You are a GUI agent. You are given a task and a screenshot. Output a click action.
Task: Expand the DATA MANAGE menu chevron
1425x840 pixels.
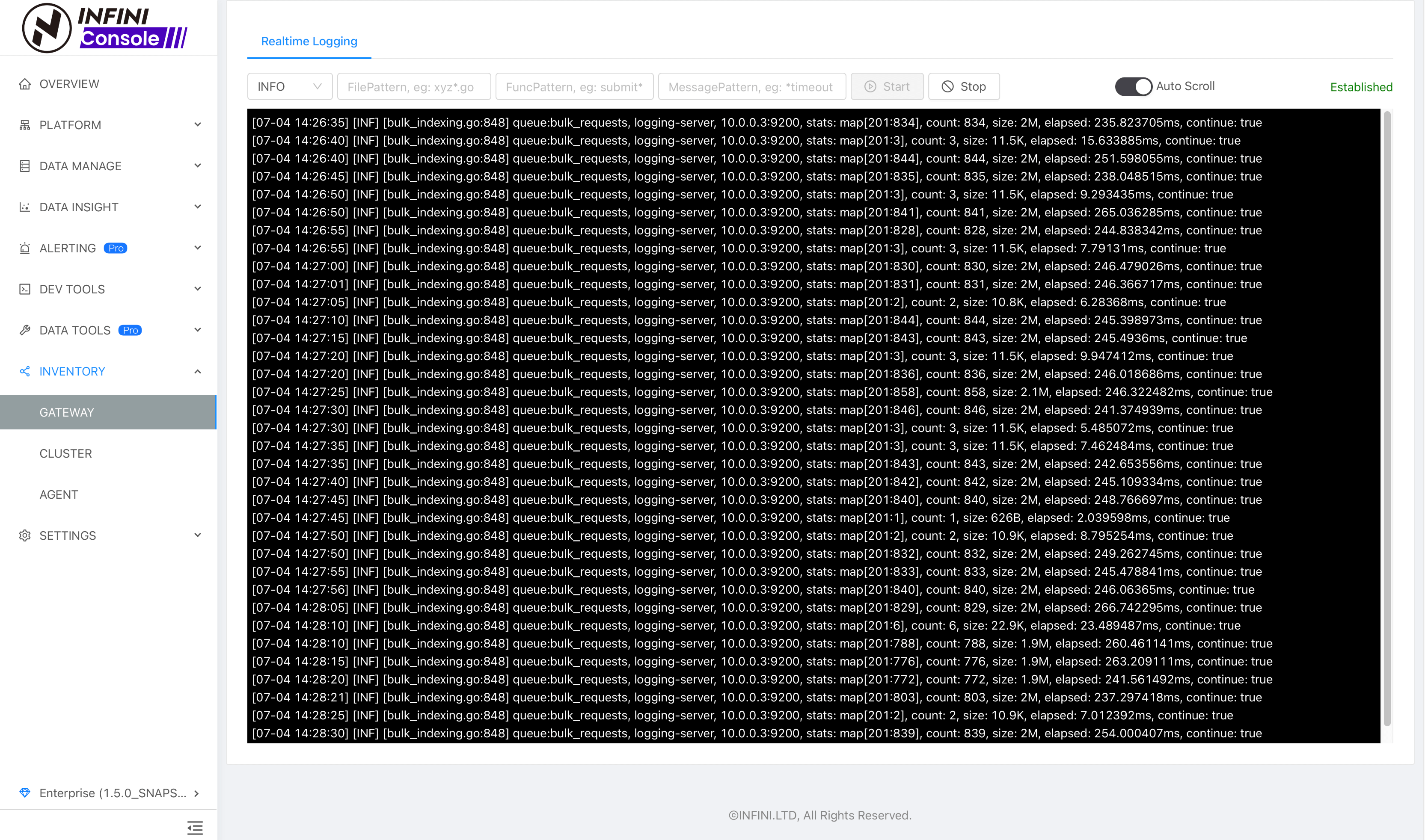coord(198,166)
